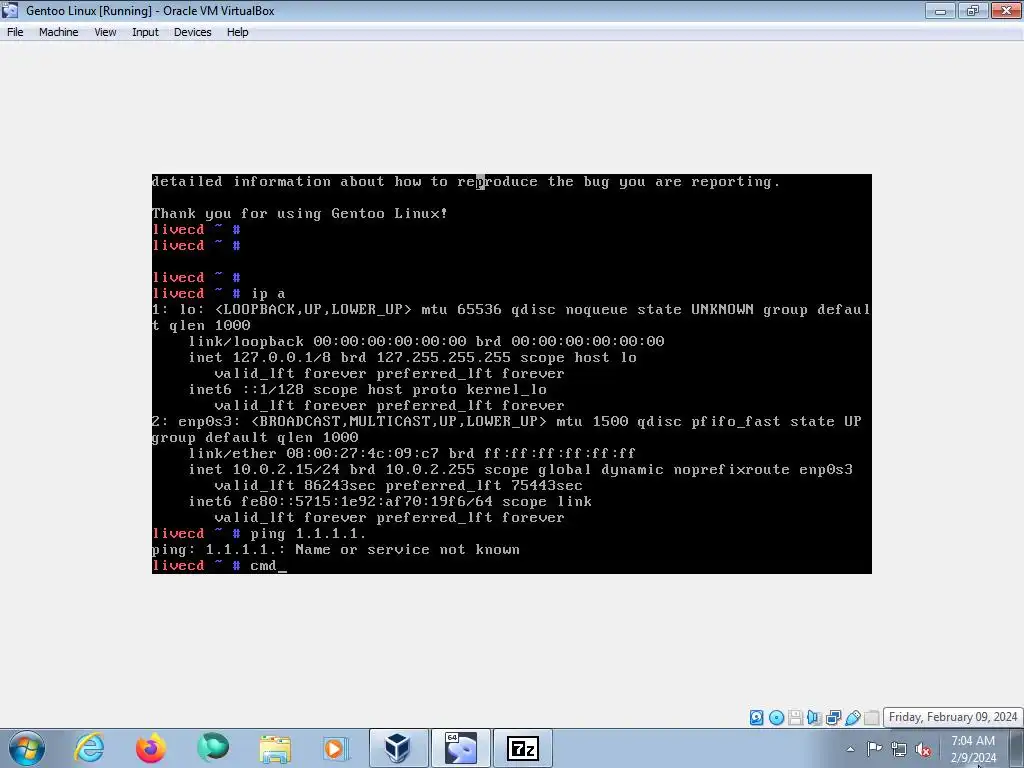
Task: Click the 'inet 127.0.0.1/8' loopback line
Action: pyautogui.click(x=412, y=357)
